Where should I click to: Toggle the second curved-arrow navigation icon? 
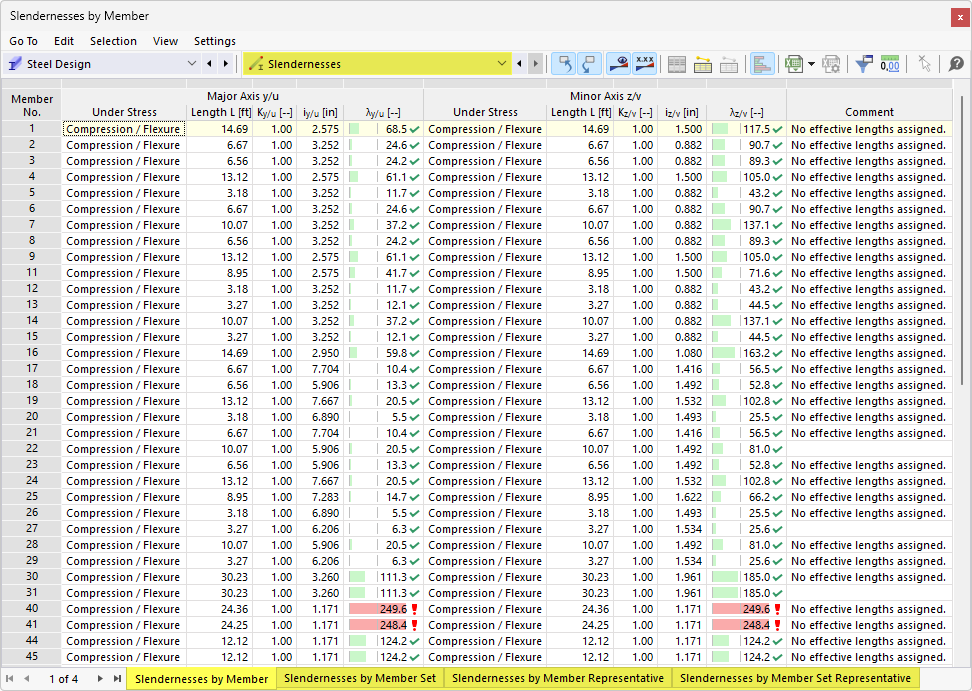(x=590, y=63)
